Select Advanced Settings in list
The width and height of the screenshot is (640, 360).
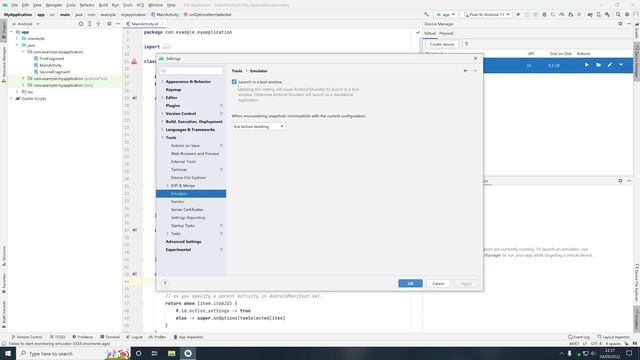pos(183,242)
